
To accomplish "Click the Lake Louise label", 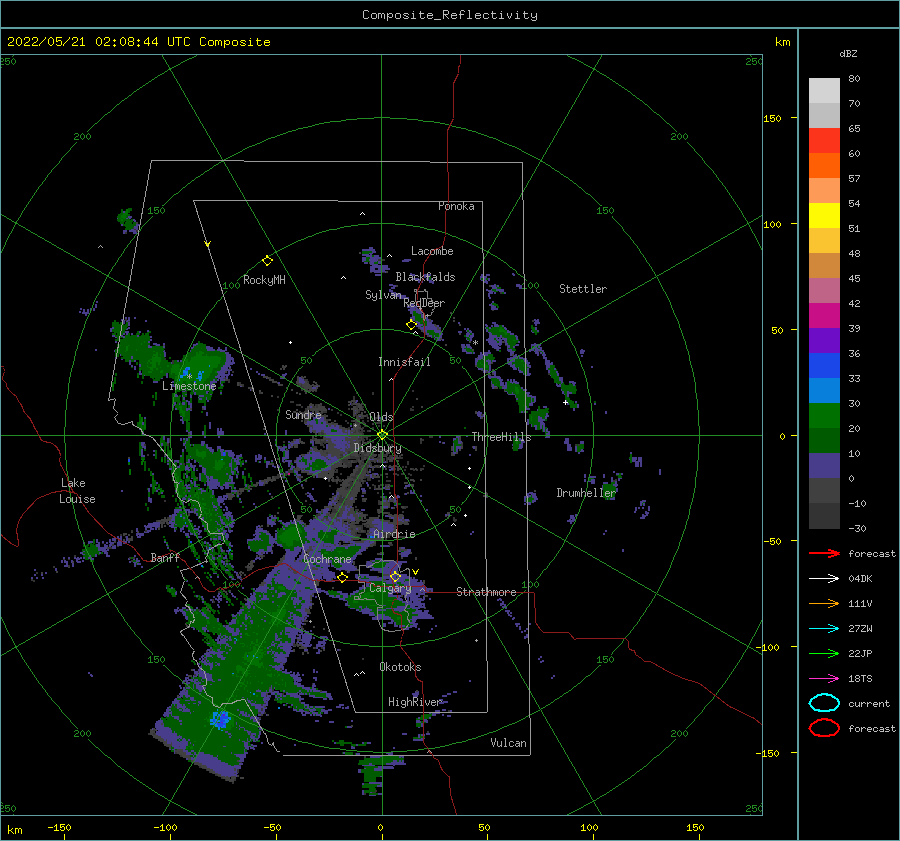I will pyautogui.click(x=78, y=491).
